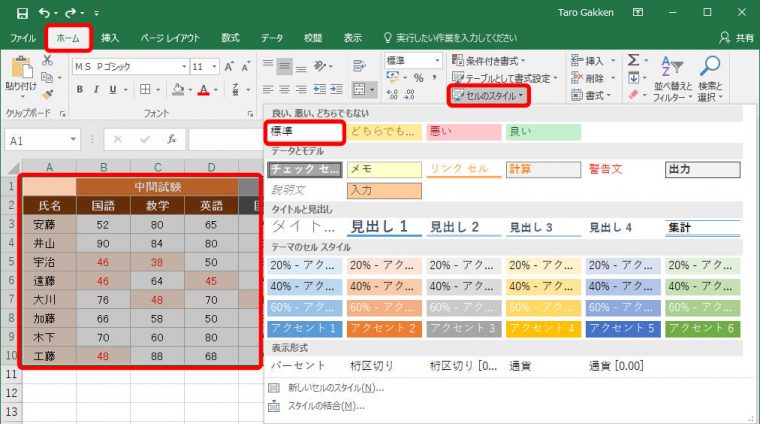Decrease indent of cell contents

tap(319, 90)
